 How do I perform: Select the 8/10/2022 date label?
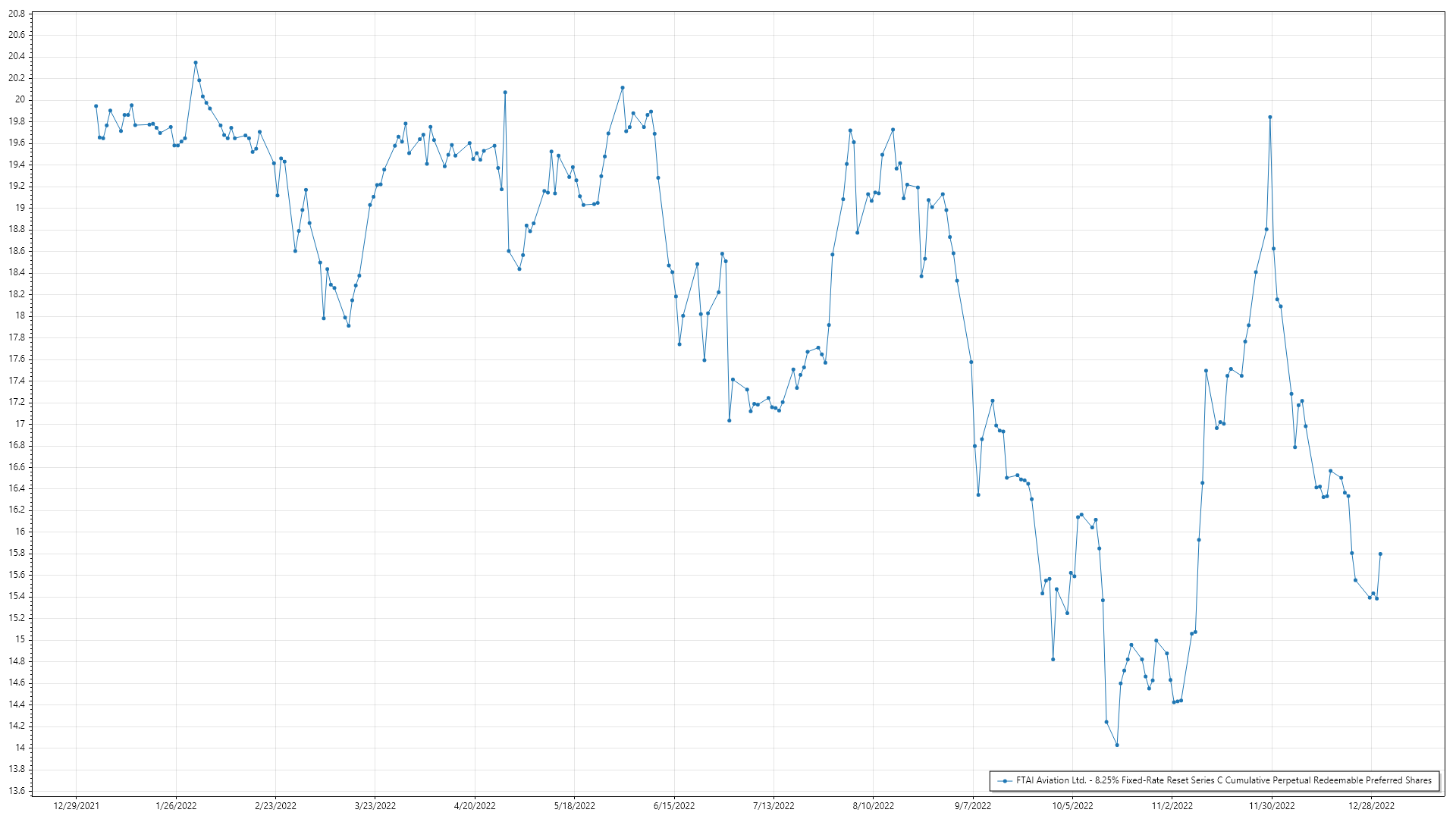pos(873,806)
